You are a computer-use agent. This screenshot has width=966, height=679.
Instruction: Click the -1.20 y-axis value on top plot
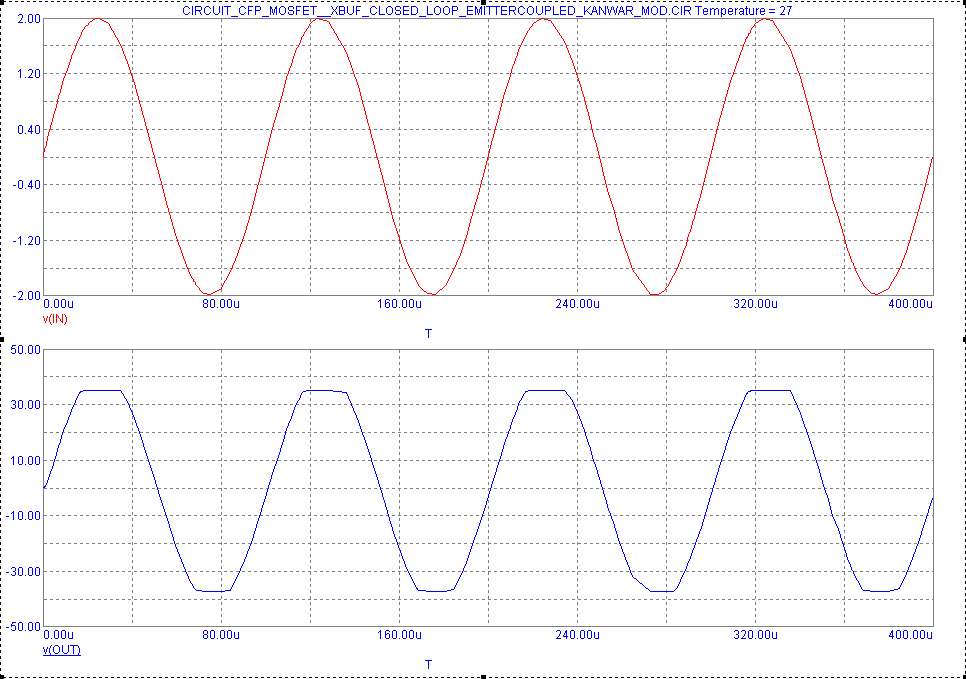tap(27, 240)
